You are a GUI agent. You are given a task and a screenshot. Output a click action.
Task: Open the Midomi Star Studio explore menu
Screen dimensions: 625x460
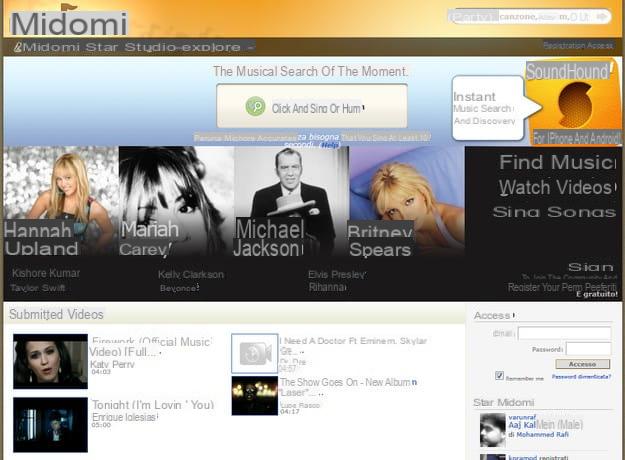coord(134,47)
